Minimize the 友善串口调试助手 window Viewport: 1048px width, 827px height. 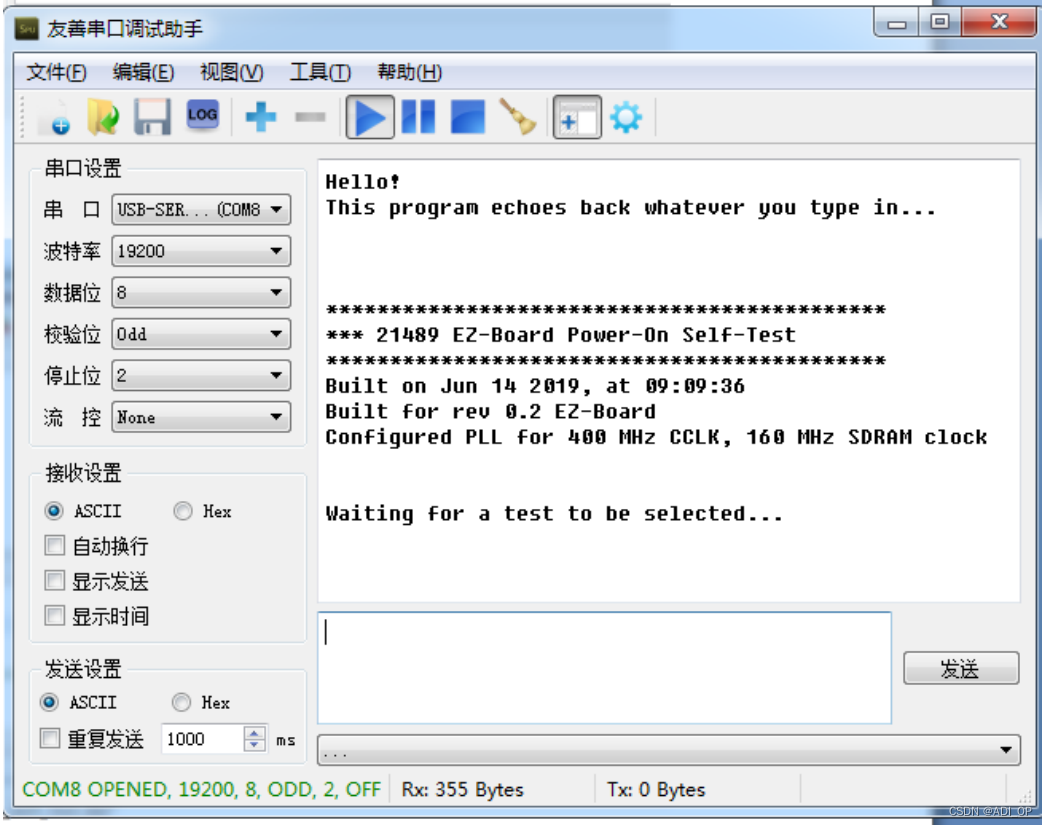pyautogui.click(x=897, y=23)
